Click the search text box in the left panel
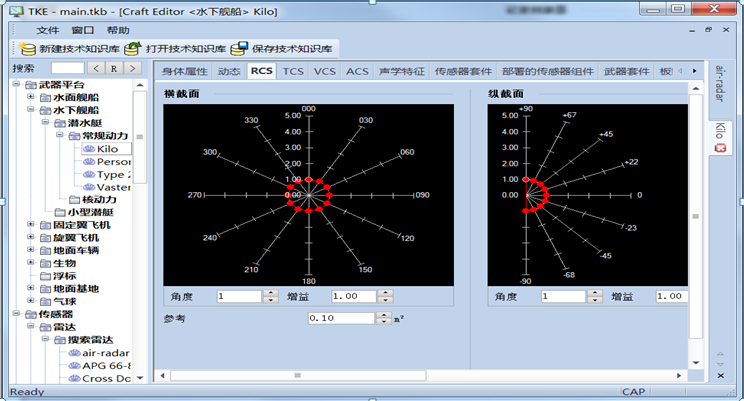 pyautogui.click(x=60, y=69)
